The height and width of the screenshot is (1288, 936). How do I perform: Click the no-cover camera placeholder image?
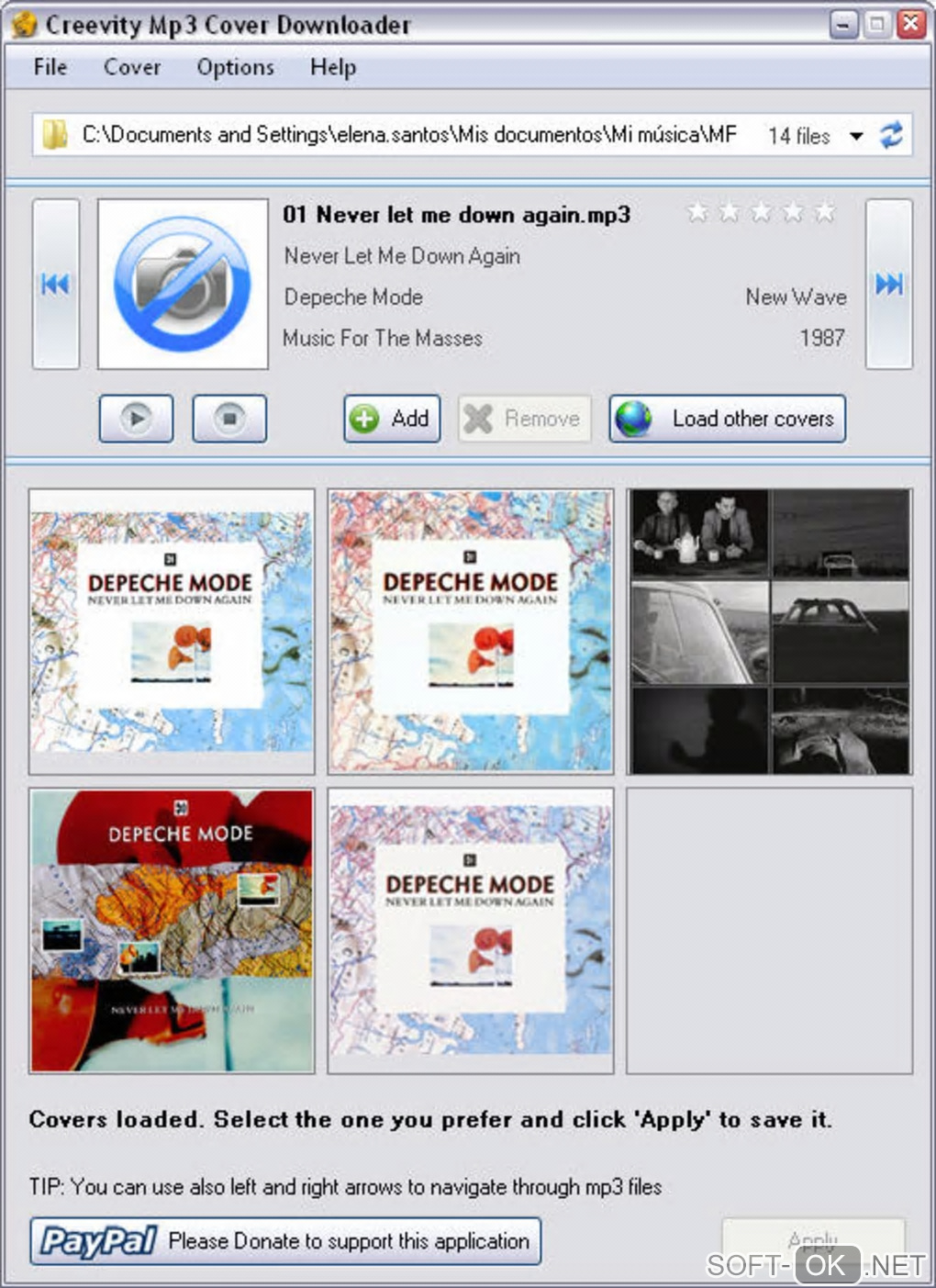click(183, 285)
